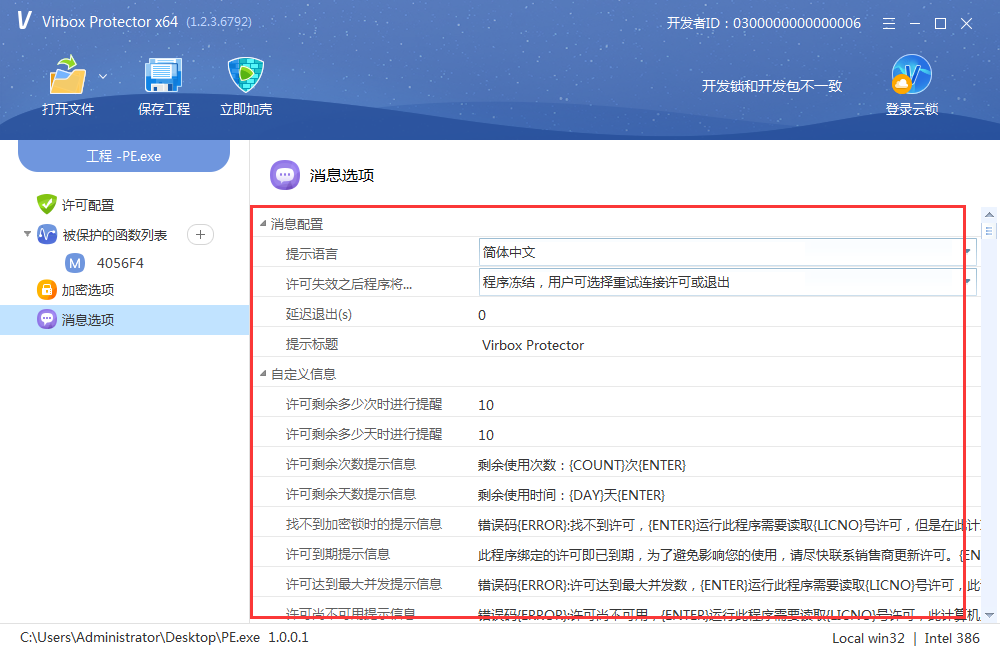The width and height of the screenshot is (1000, 650).
Task: Open the 许可失效之后程序将 dropdown
Action: pyautogui.click(x=727, y=282)
